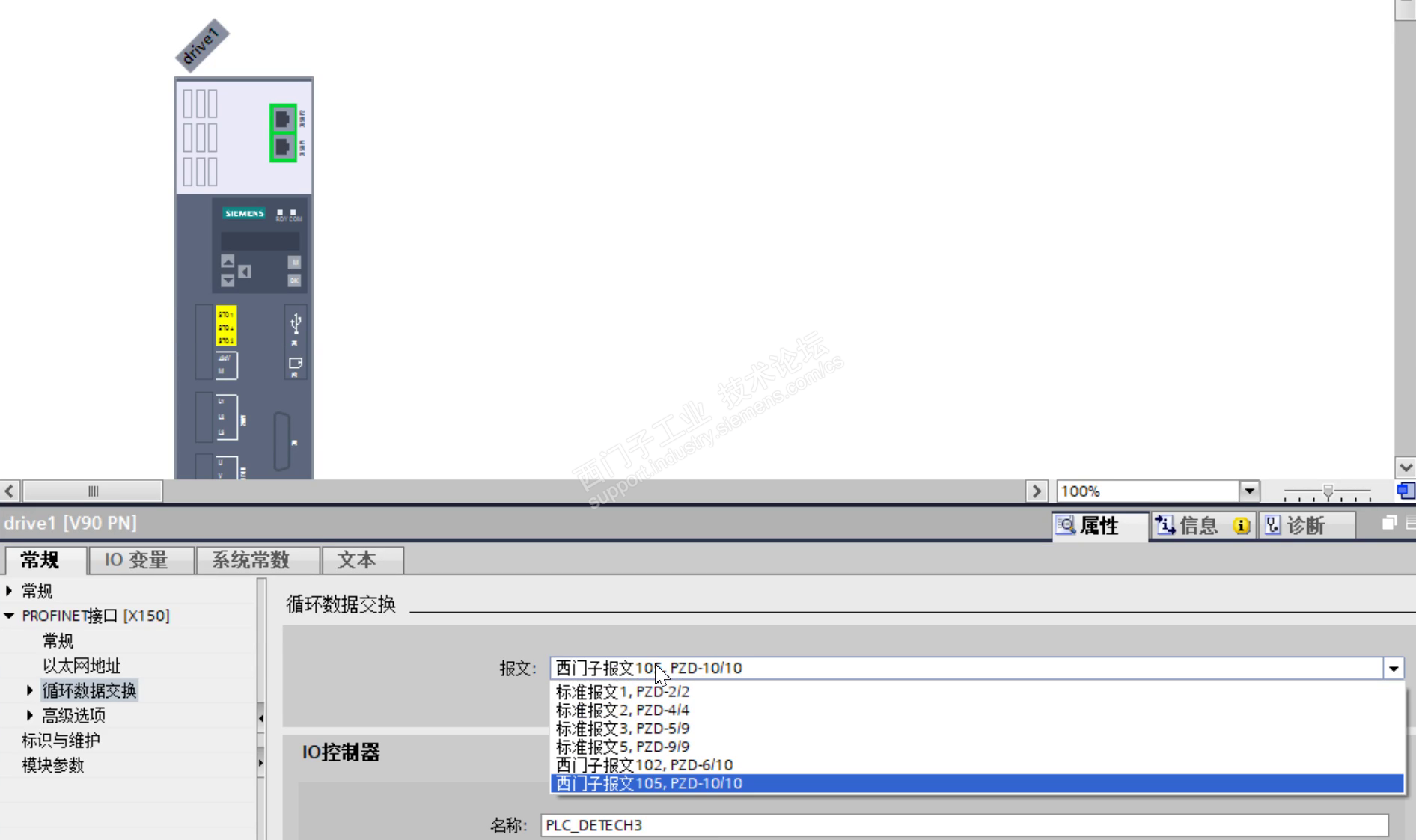Click the 报文 telegram dropdown arrow
1416x840 pixels.
pyautogui.click(x=1394, y=669)
